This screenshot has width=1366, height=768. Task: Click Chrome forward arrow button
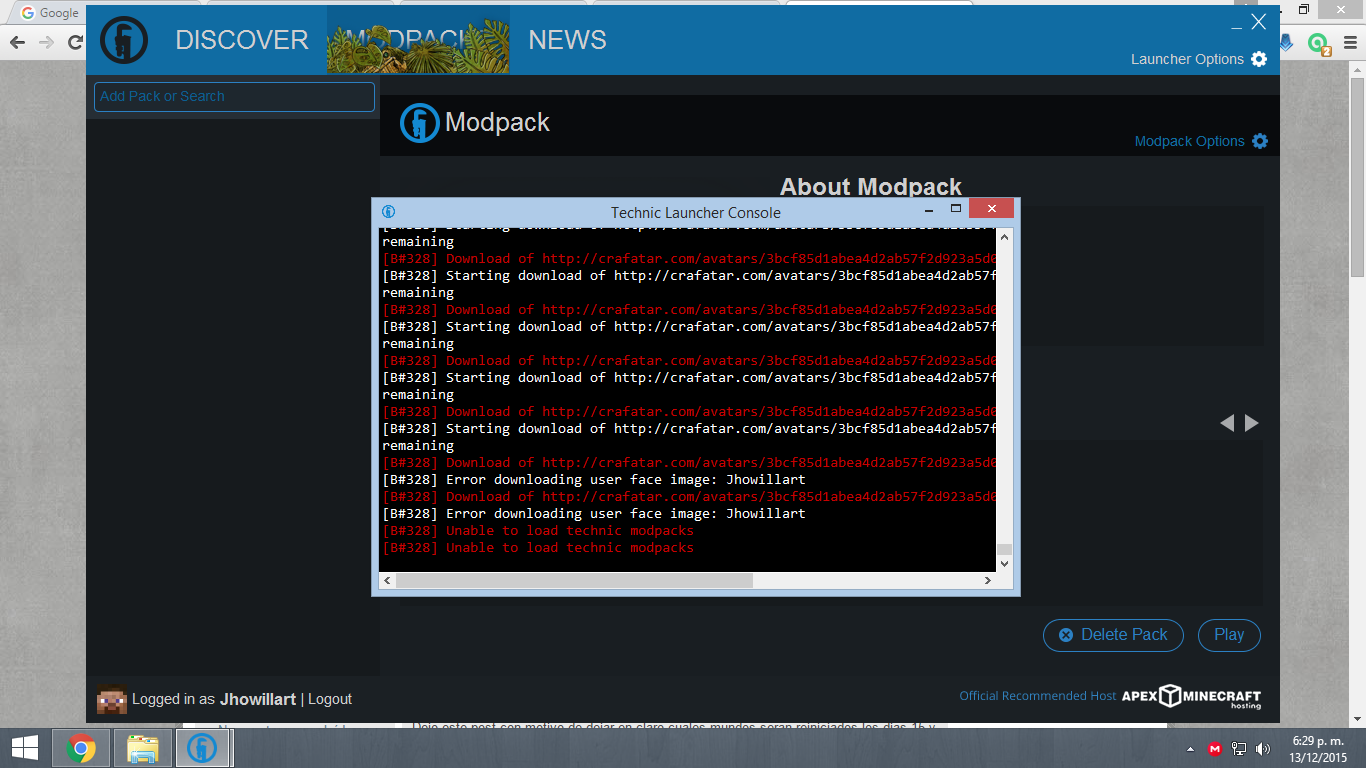click(x=46, y=42)
